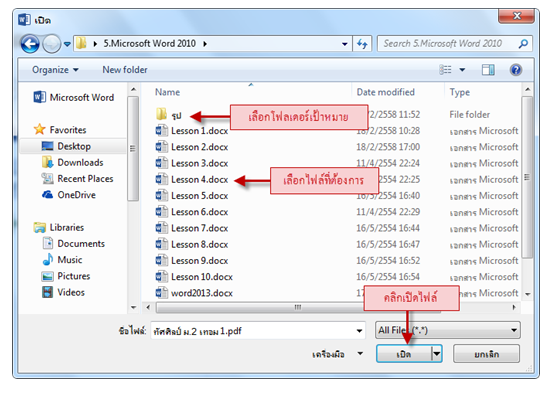Go back with the blue Back arrow
The image size is (553, 393).
tap(30, 44)
